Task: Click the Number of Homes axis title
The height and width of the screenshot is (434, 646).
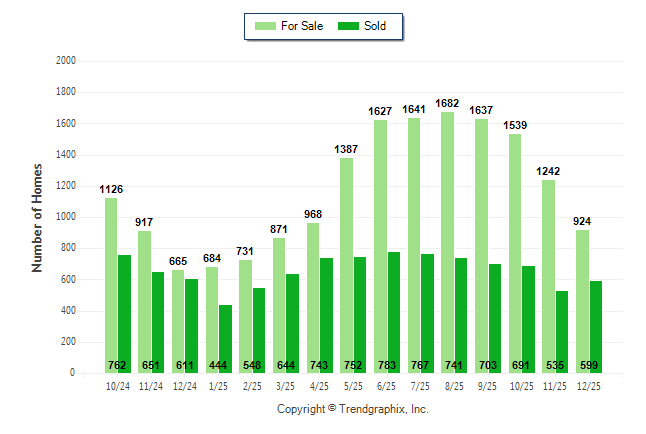Action: (x=37, y=217)
